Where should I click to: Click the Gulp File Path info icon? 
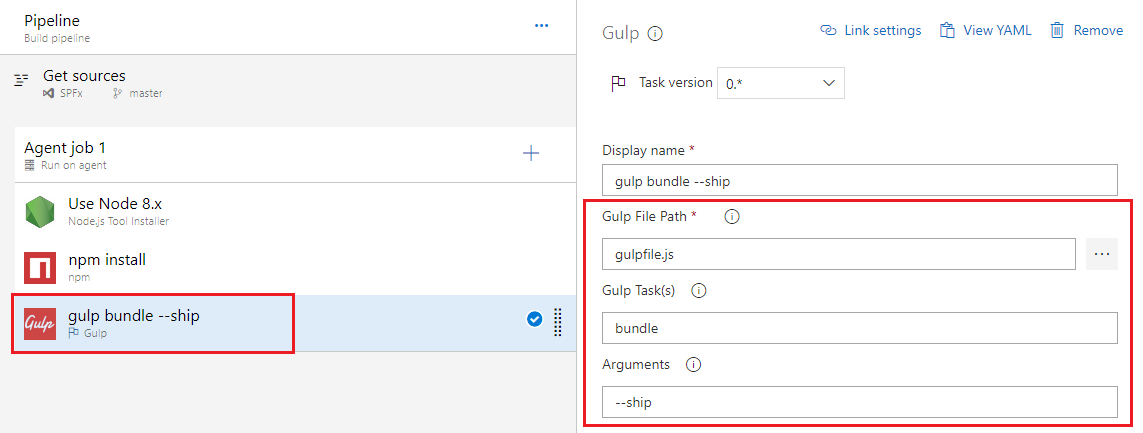[x=731, y=217]
